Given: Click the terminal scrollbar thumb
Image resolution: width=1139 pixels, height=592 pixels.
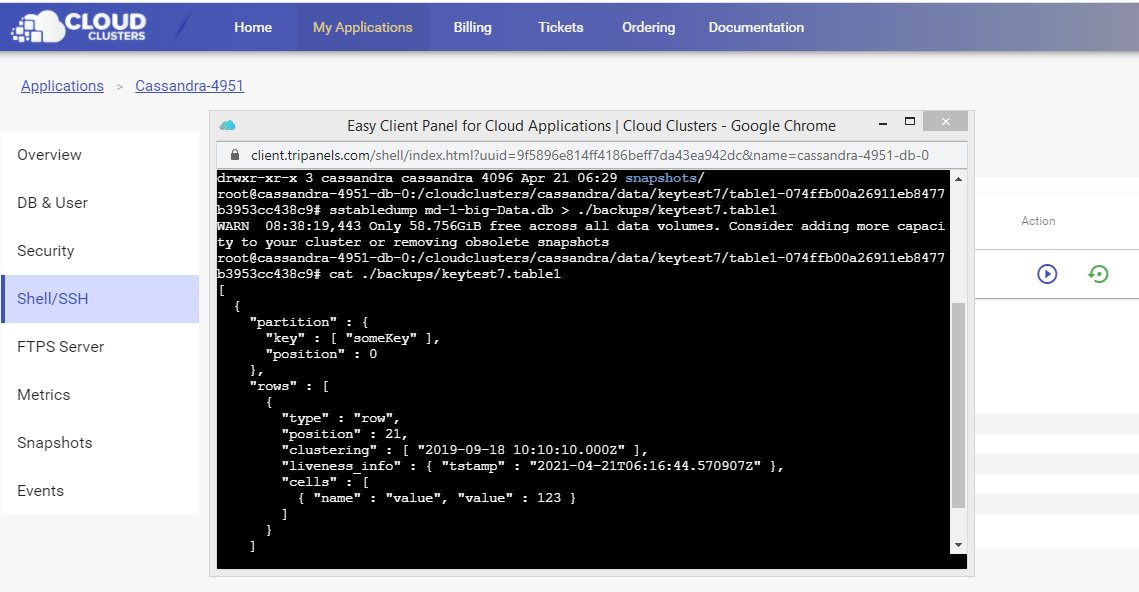Looking at the screenshot, I should tap(958, 405).
